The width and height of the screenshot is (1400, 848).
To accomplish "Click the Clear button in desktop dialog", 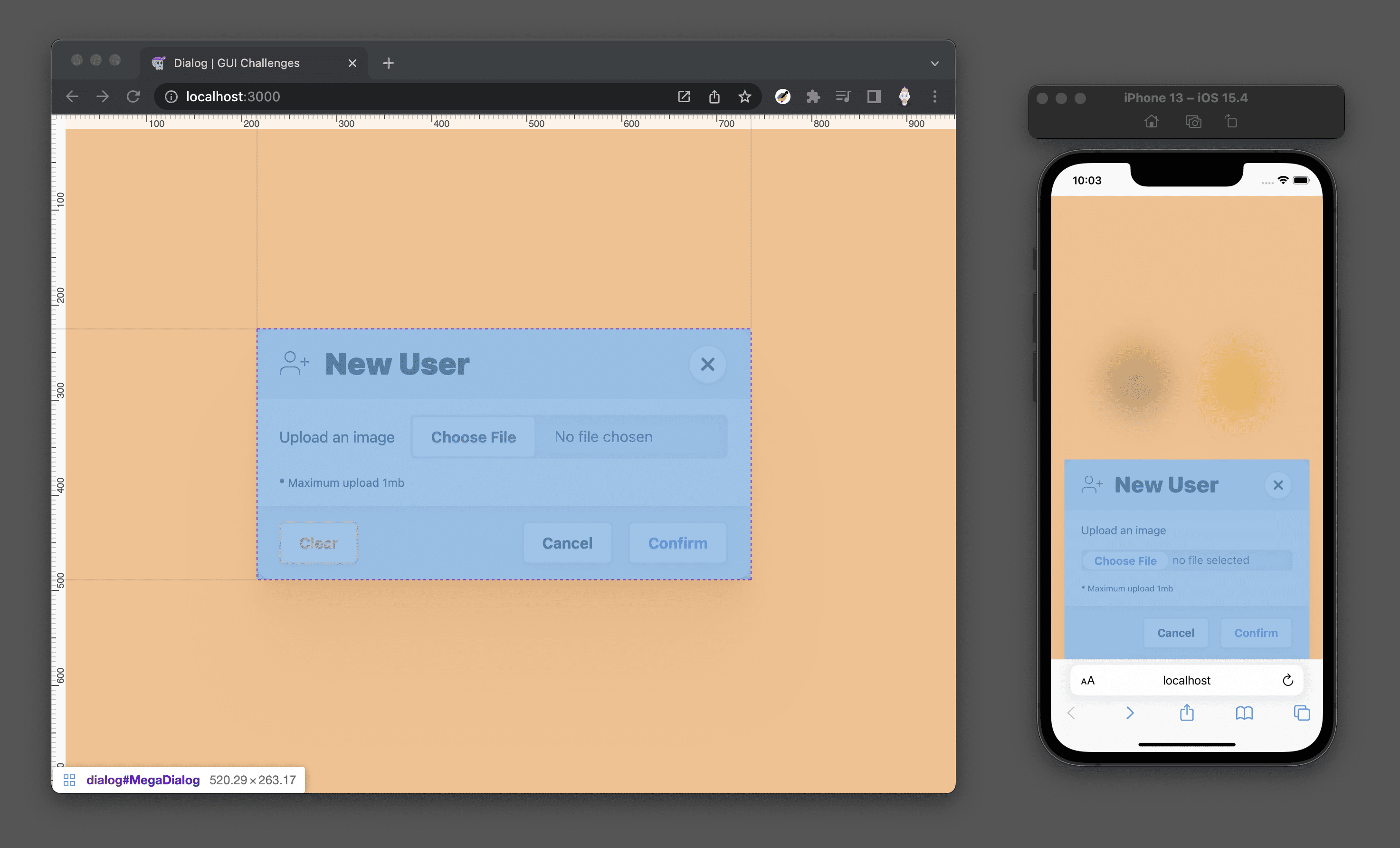I will coord(319,543).
